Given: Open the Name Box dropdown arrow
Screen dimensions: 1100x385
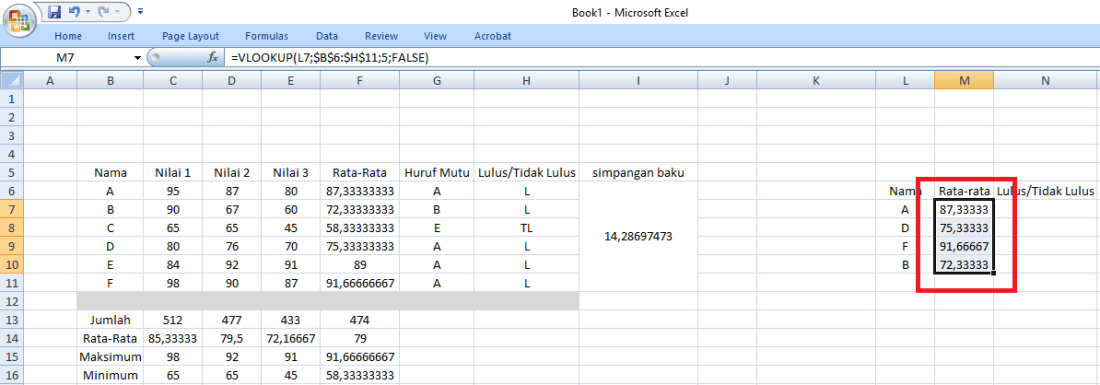Looking at the screenshot, I should (138, 58).
